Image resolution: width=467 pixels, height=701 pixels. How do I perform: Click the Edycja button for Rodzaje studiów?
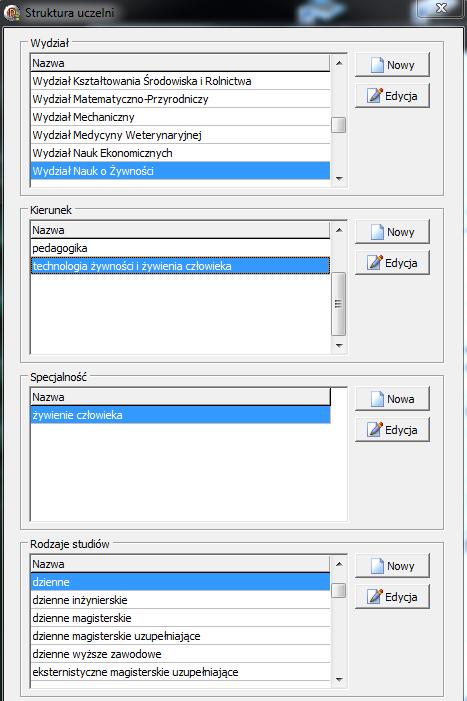click(392, 597)
